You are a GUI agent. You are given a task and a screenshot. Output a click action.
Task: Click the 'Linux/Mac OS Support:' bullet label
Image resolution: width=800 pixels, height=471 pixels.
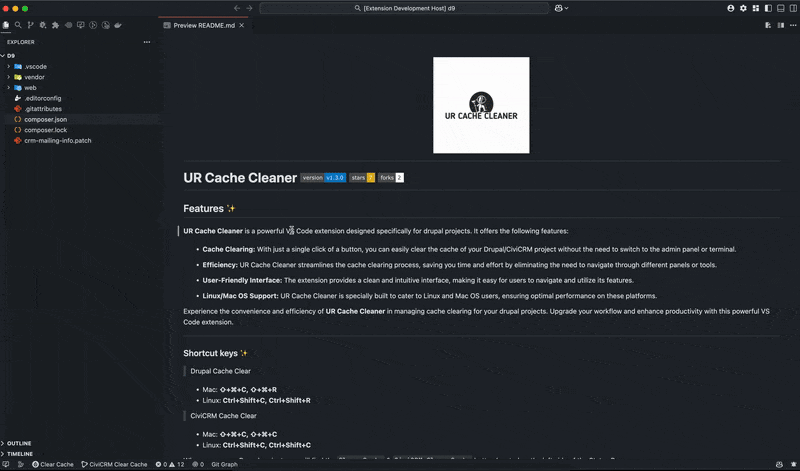240,296
